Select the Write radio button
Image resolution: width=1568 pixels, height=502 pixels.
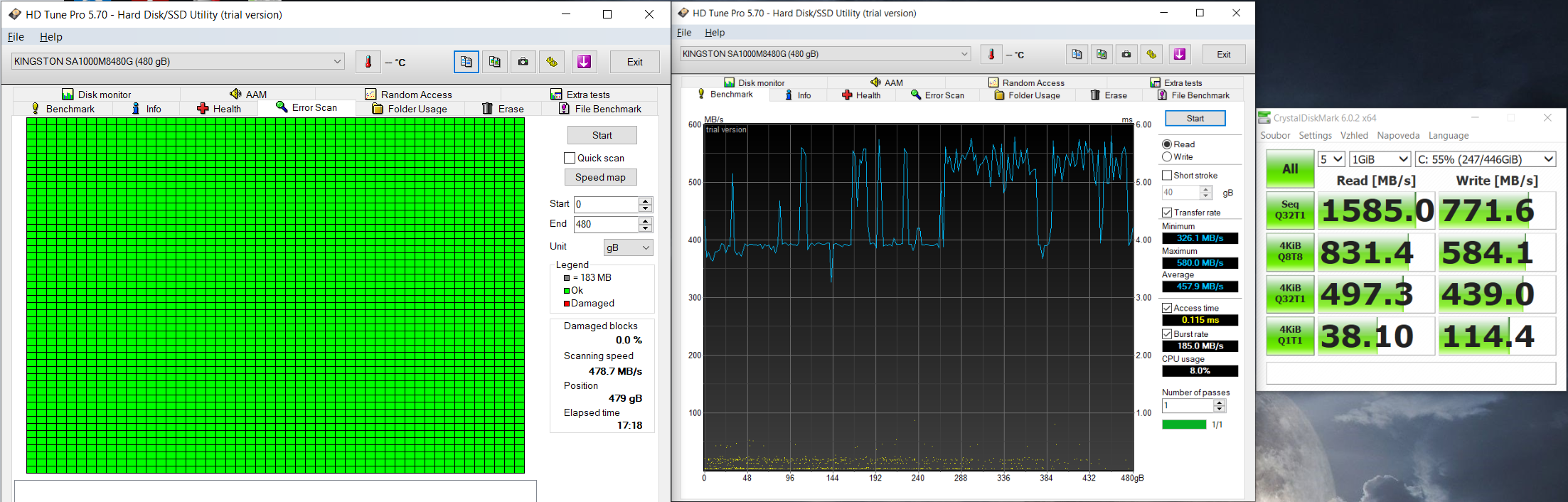(1167, 156)
